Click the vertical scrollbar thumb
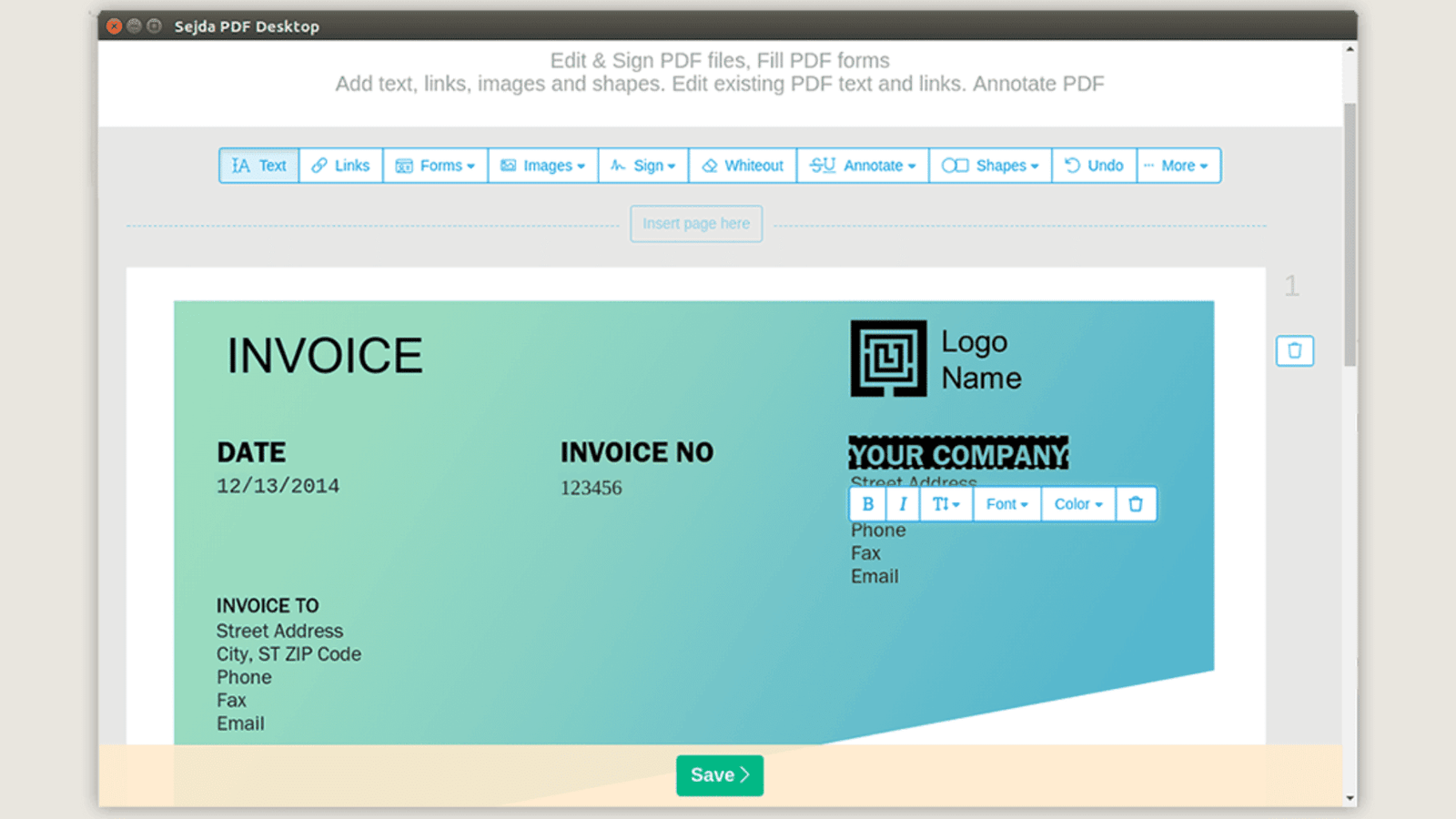 [1350, 234]
